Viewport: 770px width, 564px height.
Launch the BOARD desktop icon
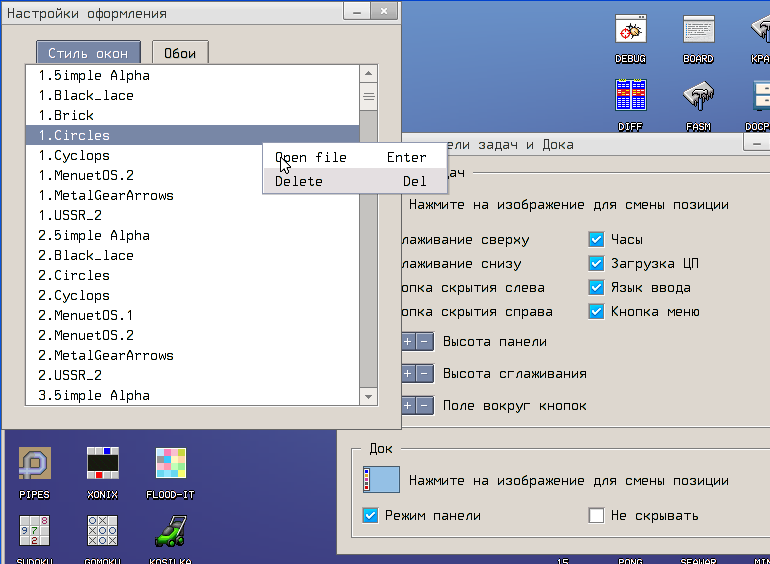point(698,33)
